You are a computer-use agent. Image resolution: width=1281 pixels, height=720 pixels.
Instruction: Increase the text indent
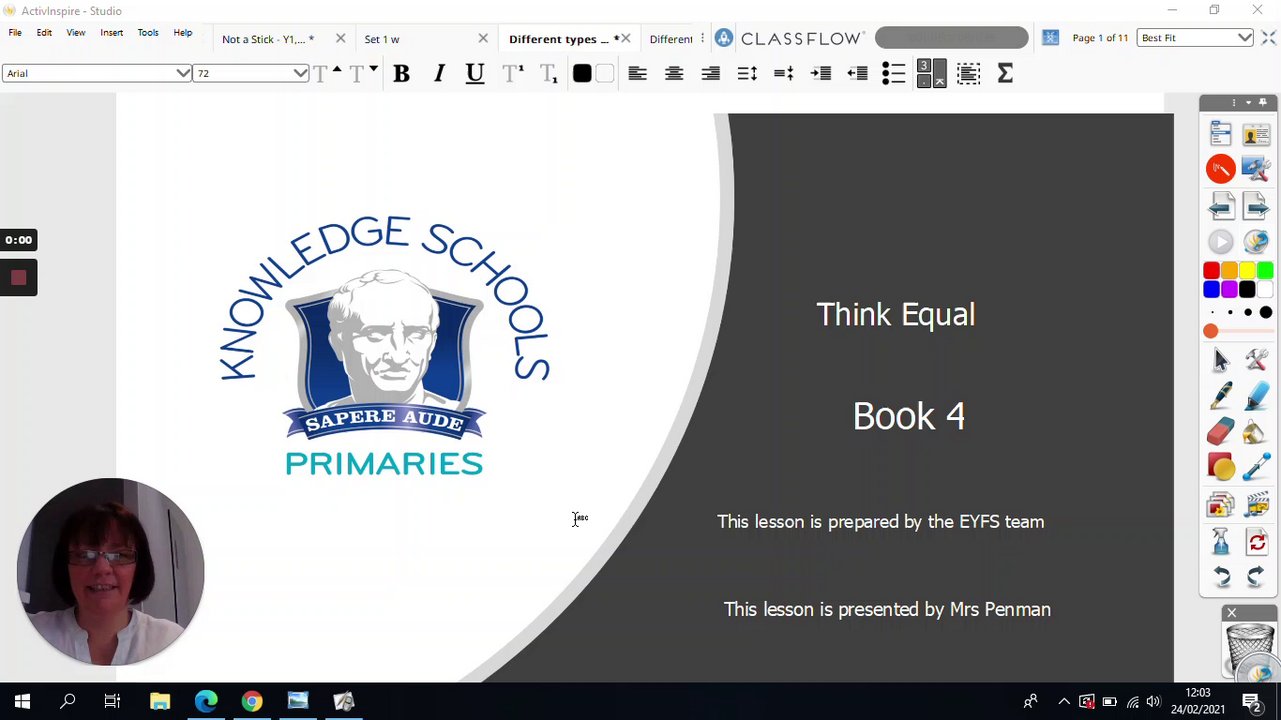tap(821, 74)
